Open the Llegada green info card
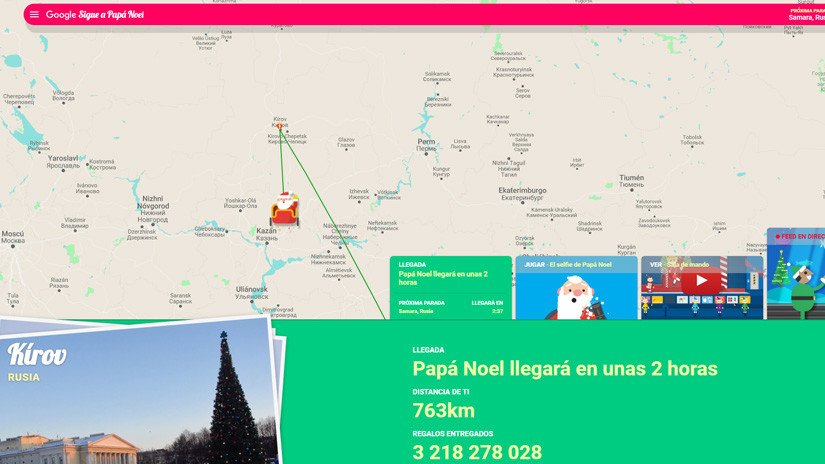This screenshot has width=825, height=464. click(450, 287)
